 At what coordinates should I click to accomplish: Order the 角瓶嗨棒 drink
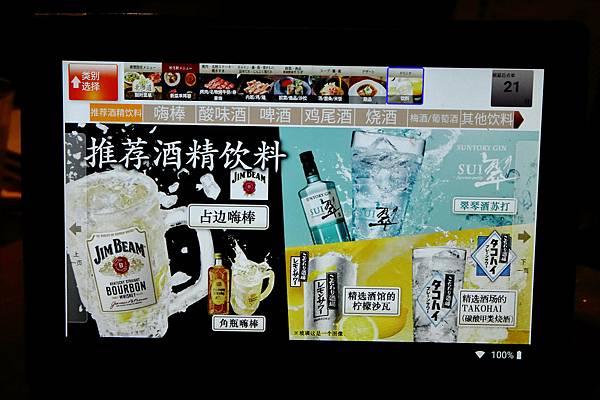pyautogui.click(x=239, y=323)
